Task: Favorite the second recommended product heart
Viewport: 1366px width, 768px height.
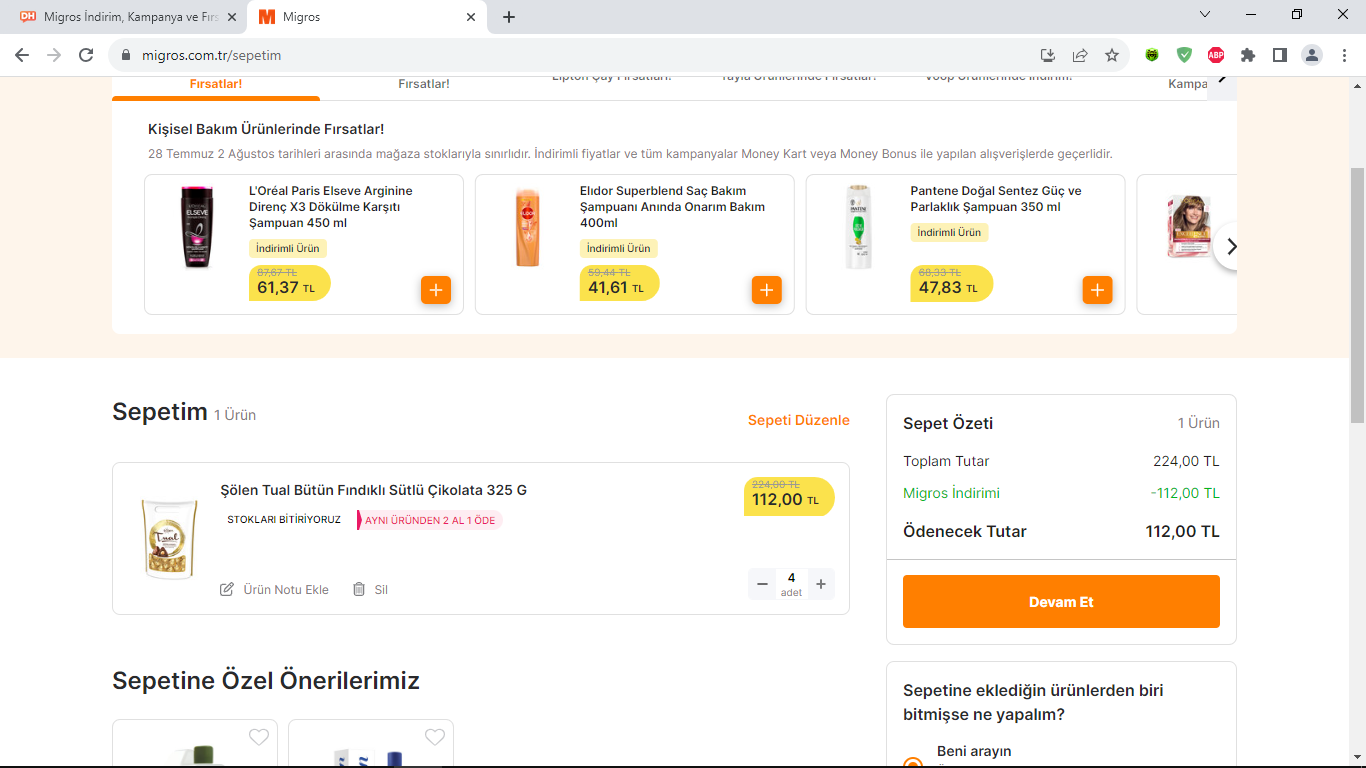Action: [435, 737]
